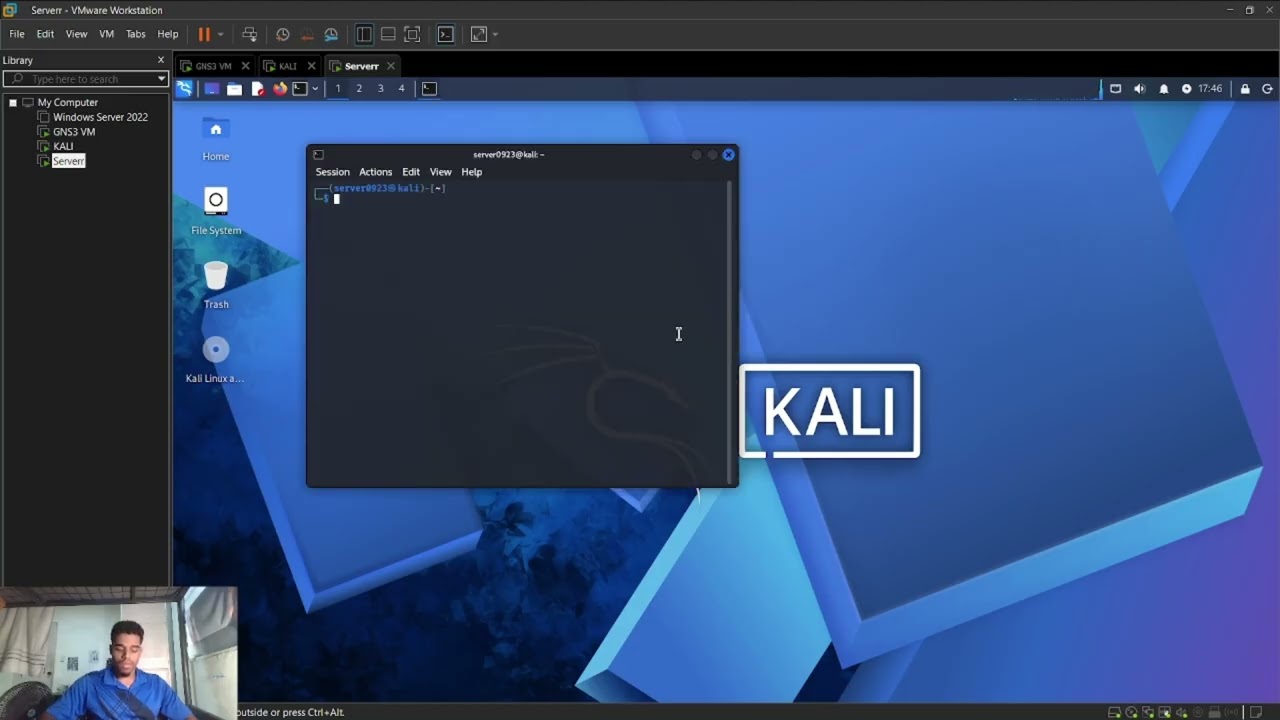1280x720 pixels.
Task: Toggle the library sidebar view button
Action: coord(364,34)
